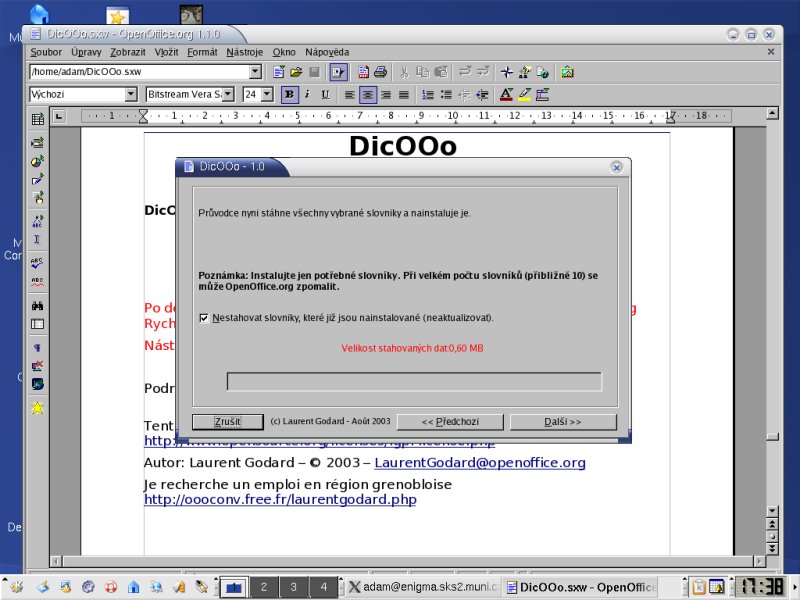Center-align the paragraph
Viewport: 800px width, 600px height.
point(368,94)
